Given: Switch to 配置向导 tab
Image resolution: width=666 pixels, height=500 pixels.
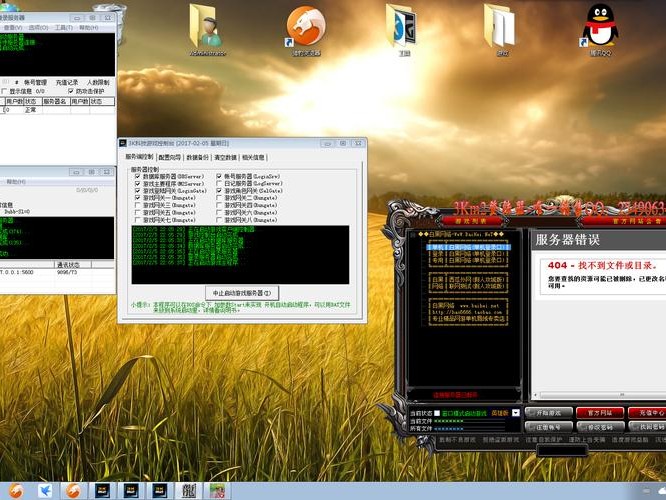Looking at the screenshot, I should [x=169, y=157].
